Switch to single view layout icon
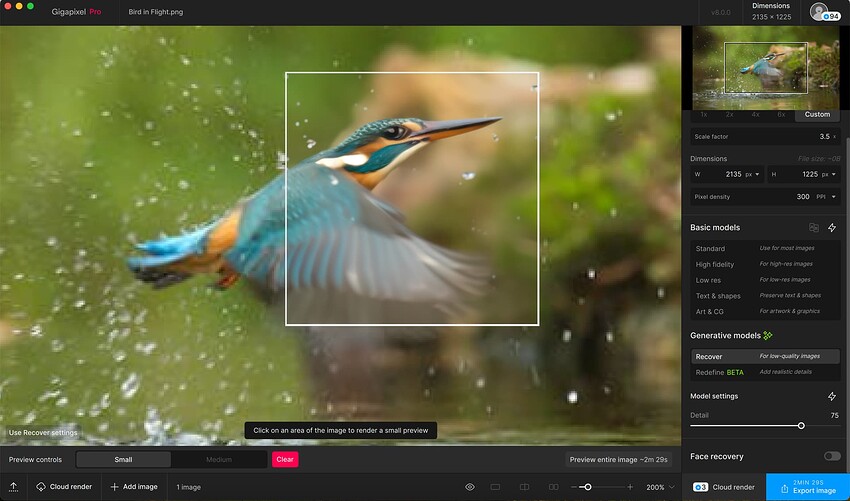The image size is (850, 501). click(495, 487)
